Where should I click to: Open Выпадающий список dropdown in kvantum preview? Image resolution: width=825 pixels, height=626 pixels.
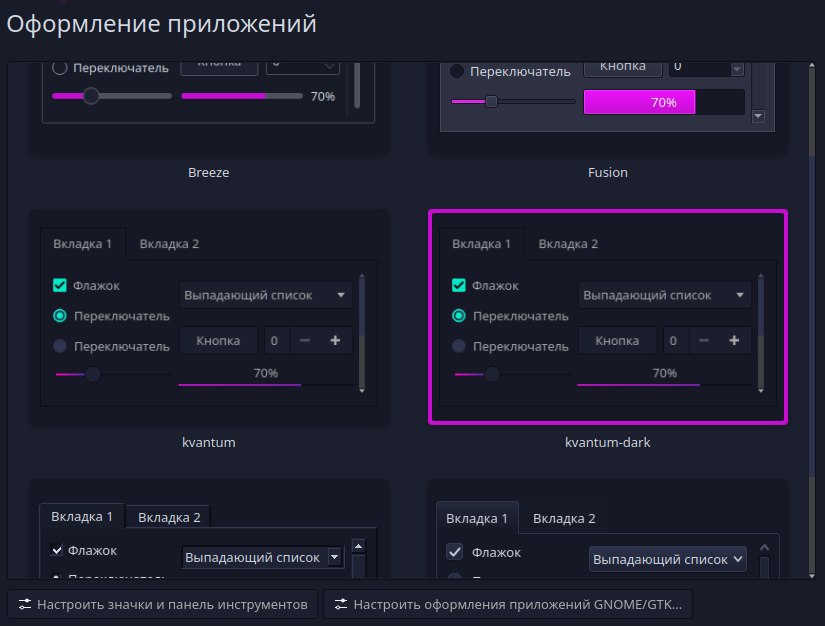[266, 295]
